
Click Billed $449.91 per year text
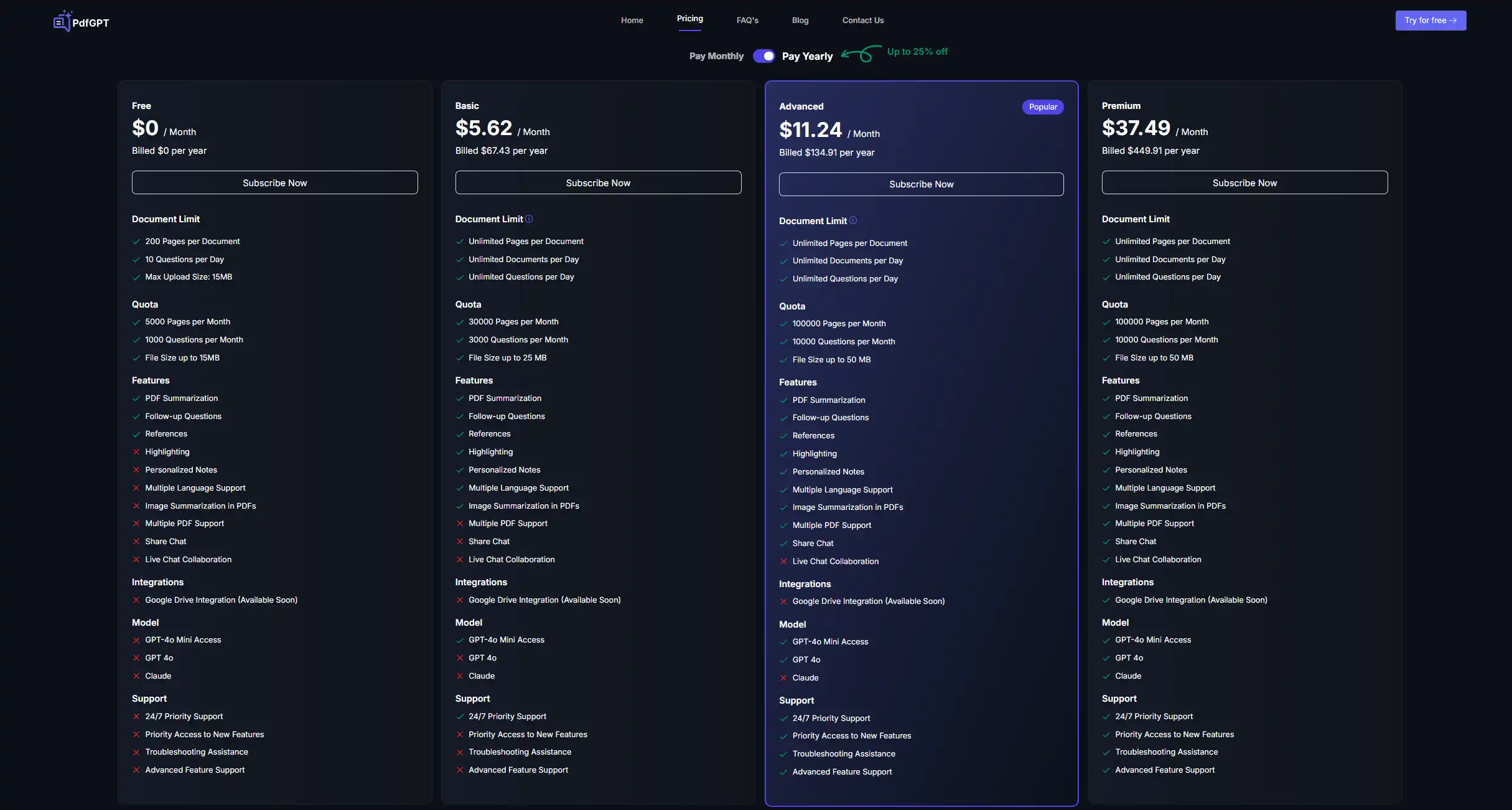(x=1150, y=151)
